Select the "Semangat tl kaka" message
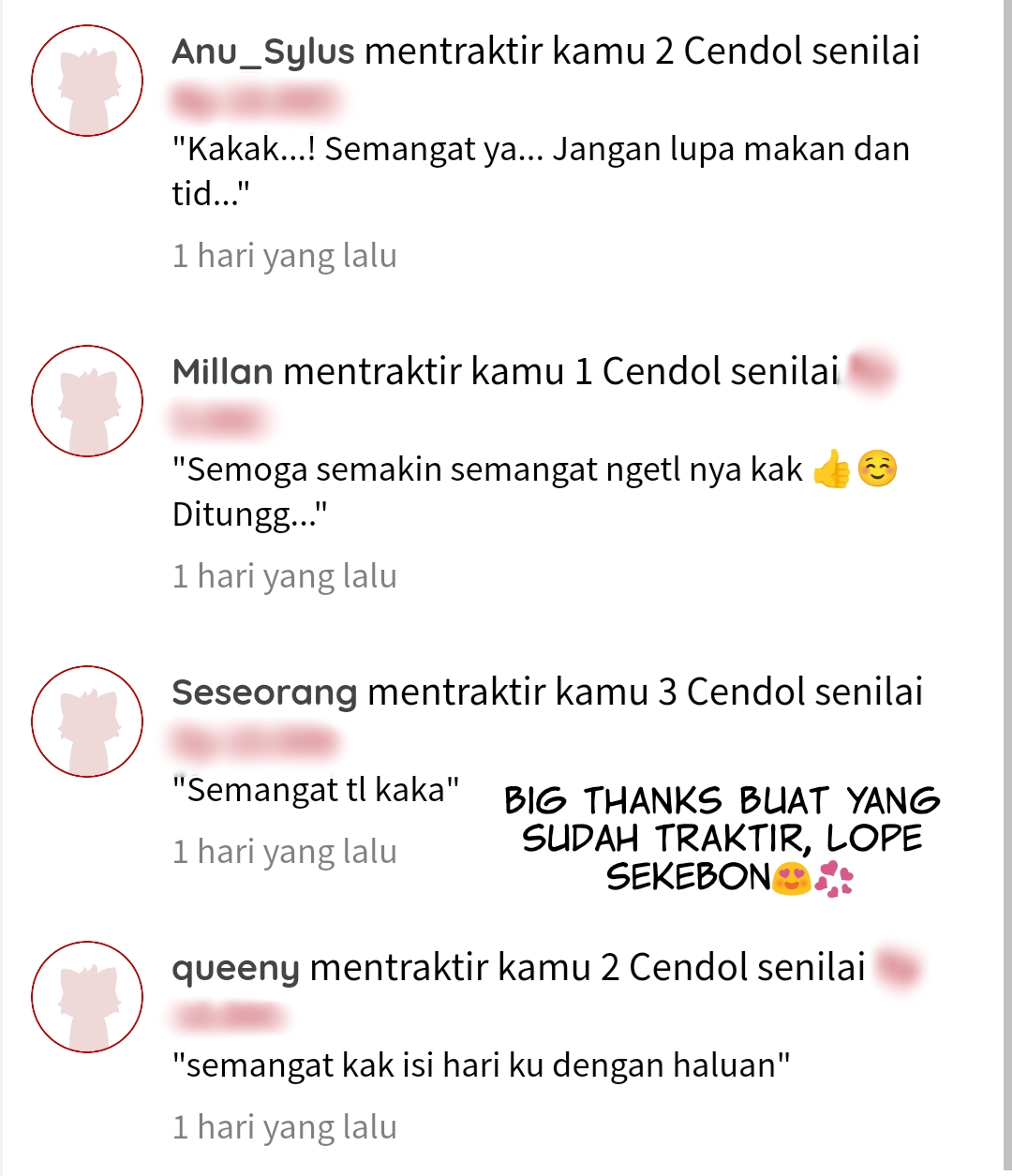The image size is (1012, 1176). click(316, 790)
